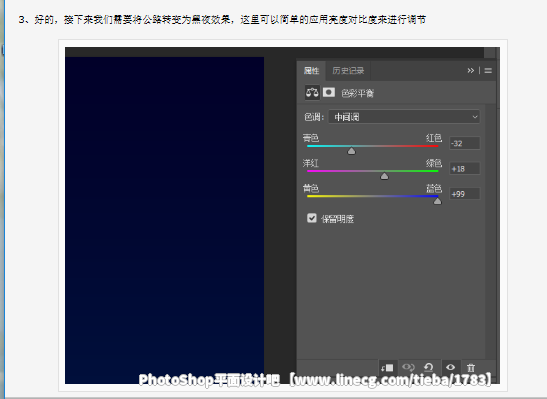Open the 色调 dropdown showing 中间调
The image size is (547, 399).
(x=404, y=117)
